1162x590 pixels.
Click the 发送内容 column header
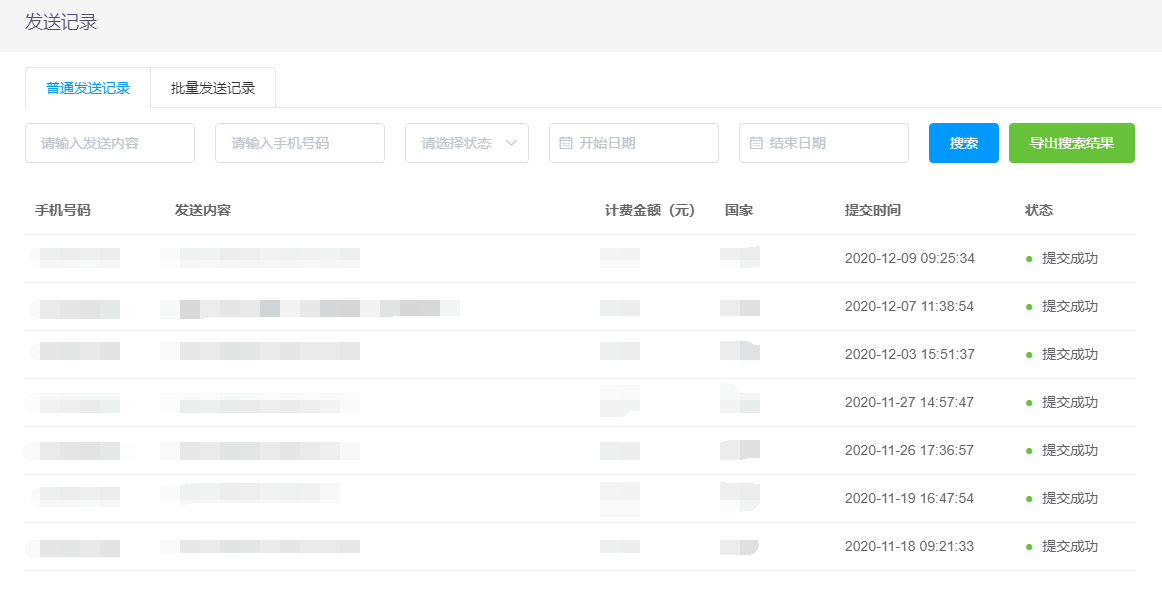[x=203, y=210]
